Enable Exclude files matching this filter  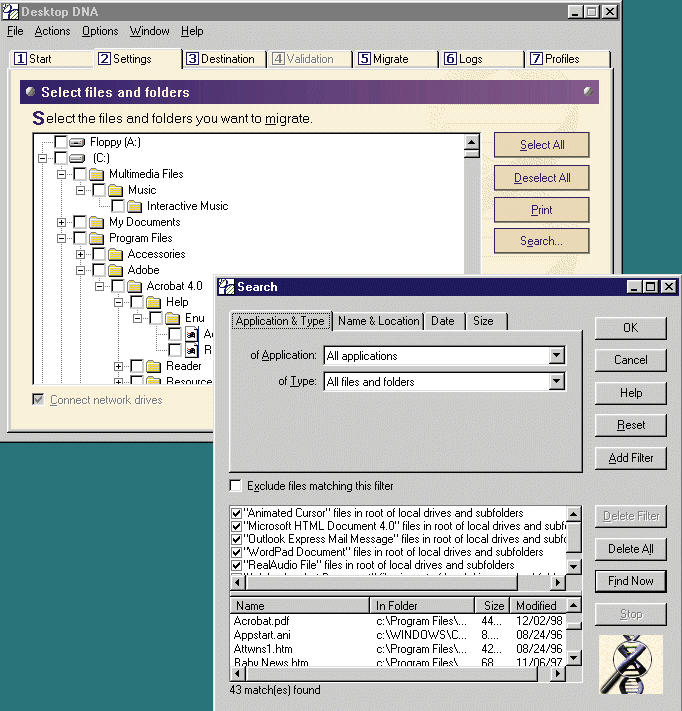pyautogui.click(x=236, y=486)
